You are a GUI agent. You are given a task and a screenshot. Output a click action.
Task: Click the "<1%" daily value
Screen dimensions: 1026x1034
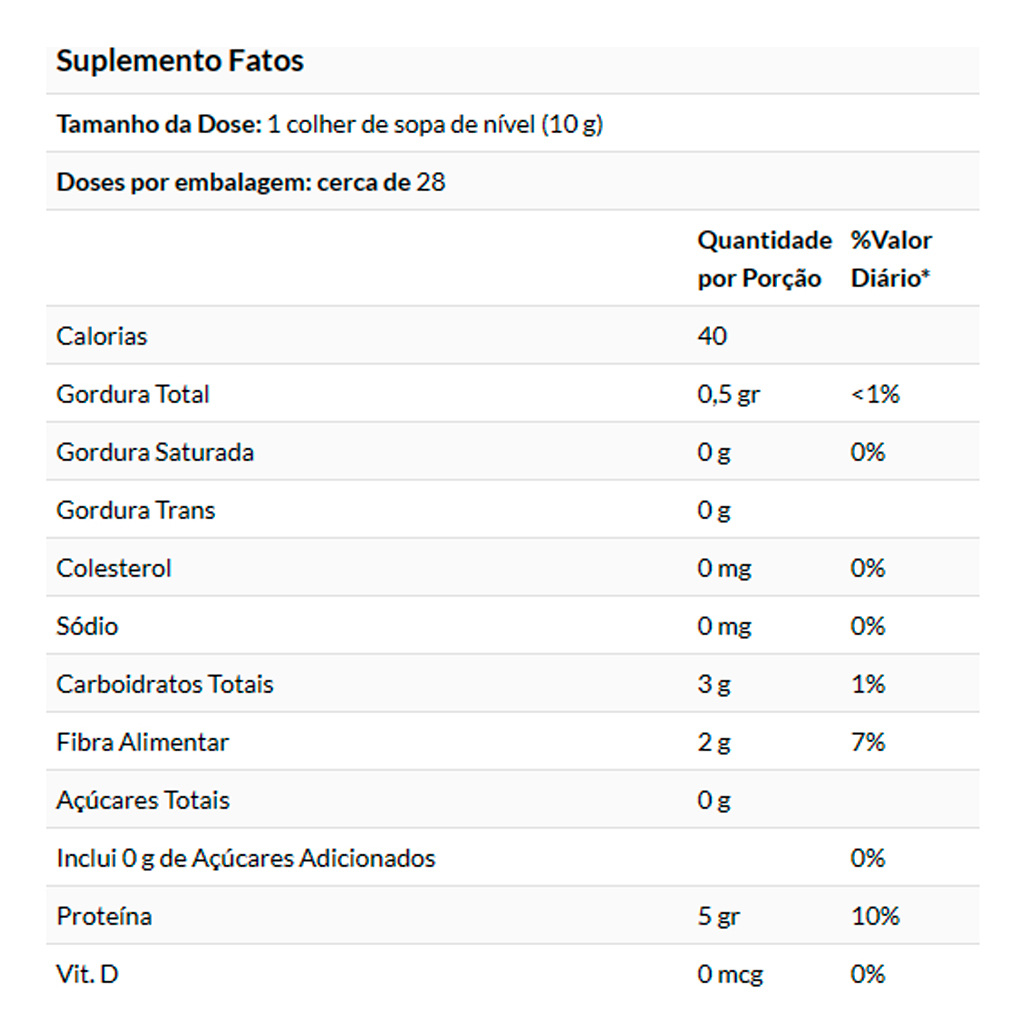(875, 394)
